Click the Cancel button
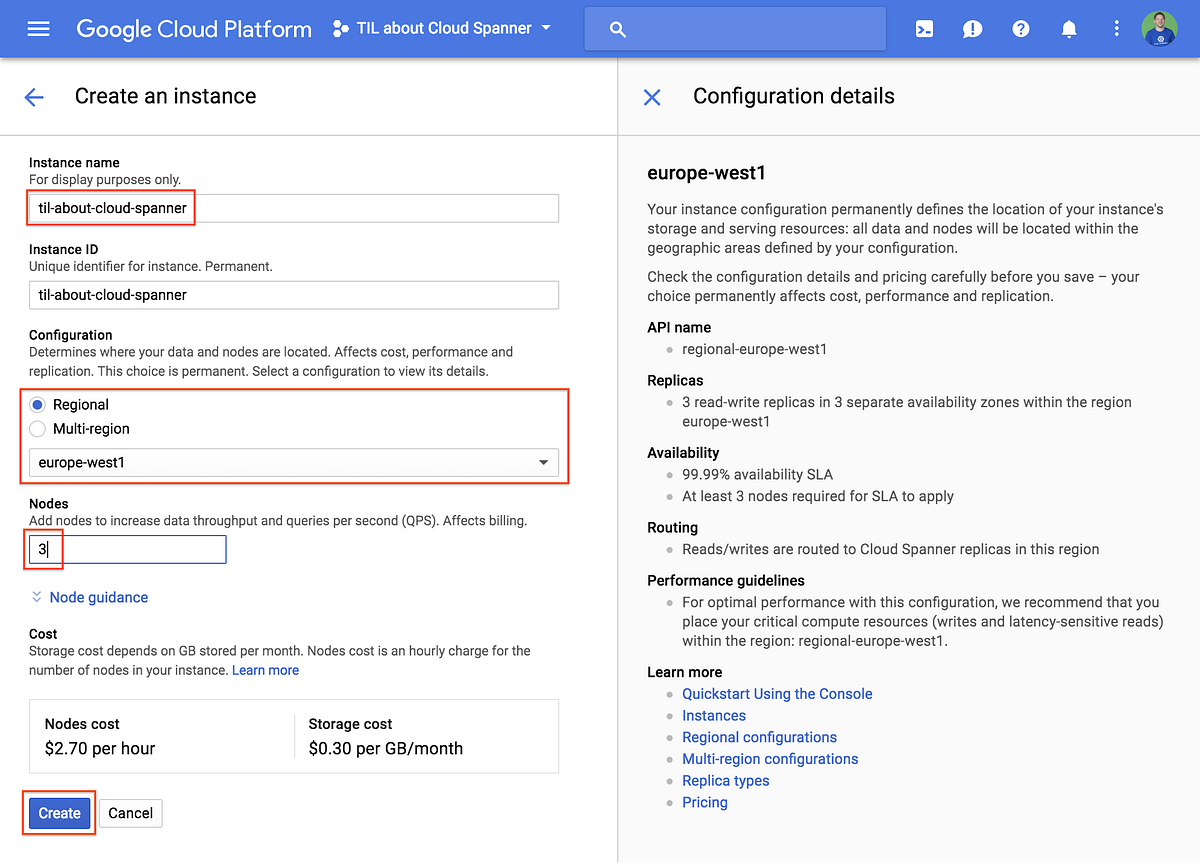This screenshot has width=1200, height=865. [x=130, y=813]
